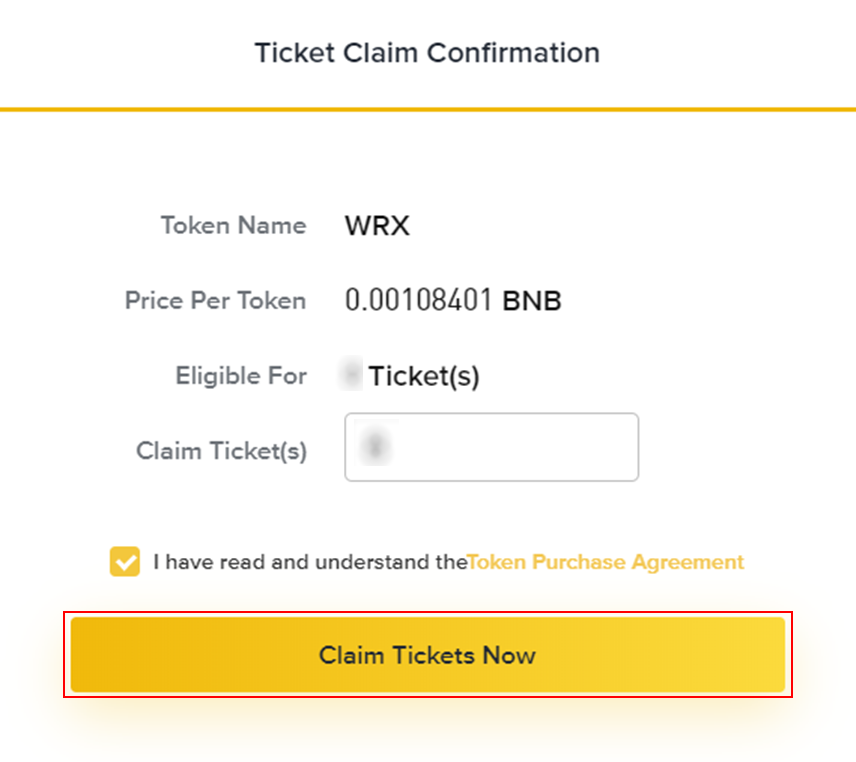Click the 0.00108401 price value
This screenshot has height=762, width=856.
418,300
